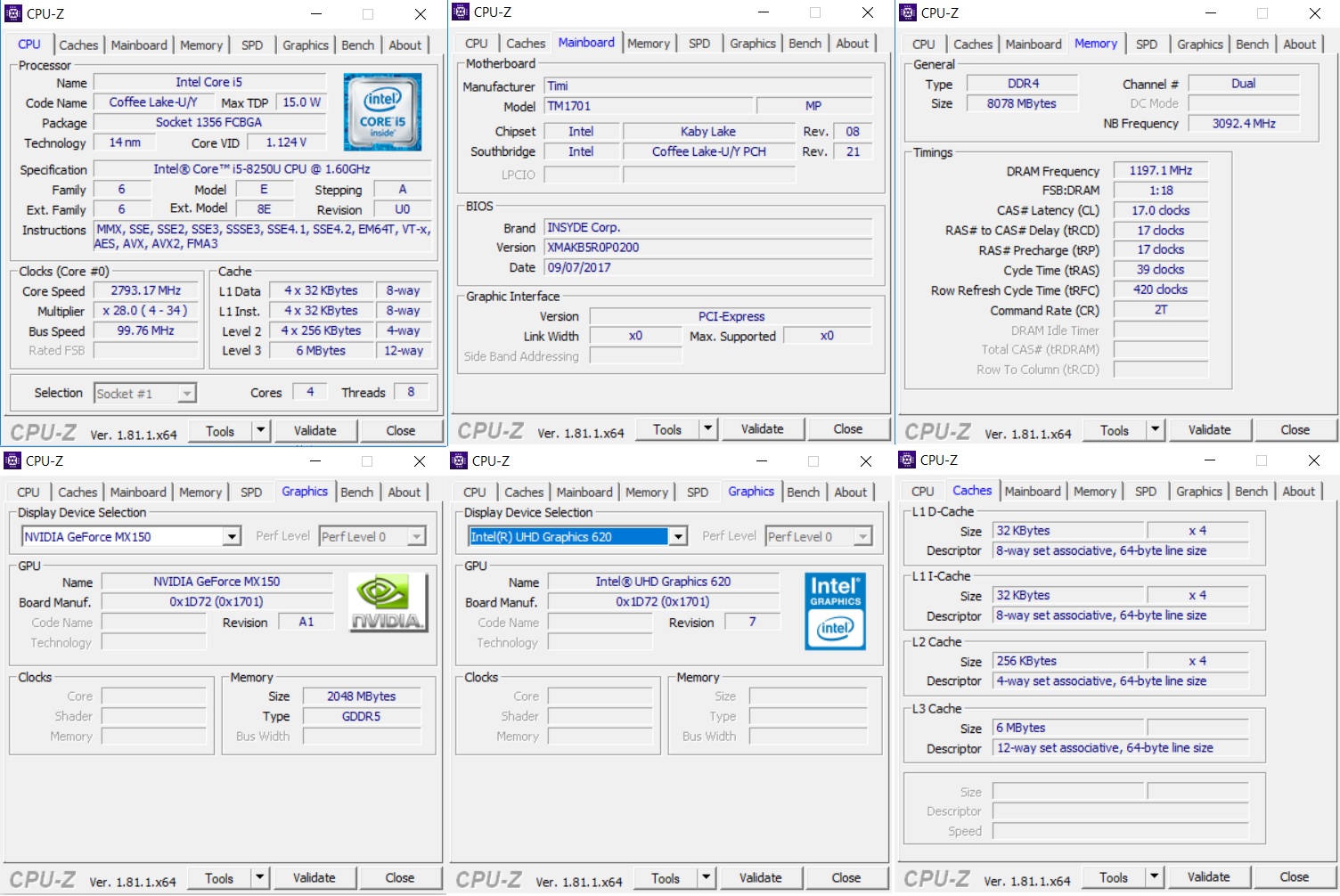
Task: Open the Mainboard tab in the Caches window
Action: (1033, 492)
